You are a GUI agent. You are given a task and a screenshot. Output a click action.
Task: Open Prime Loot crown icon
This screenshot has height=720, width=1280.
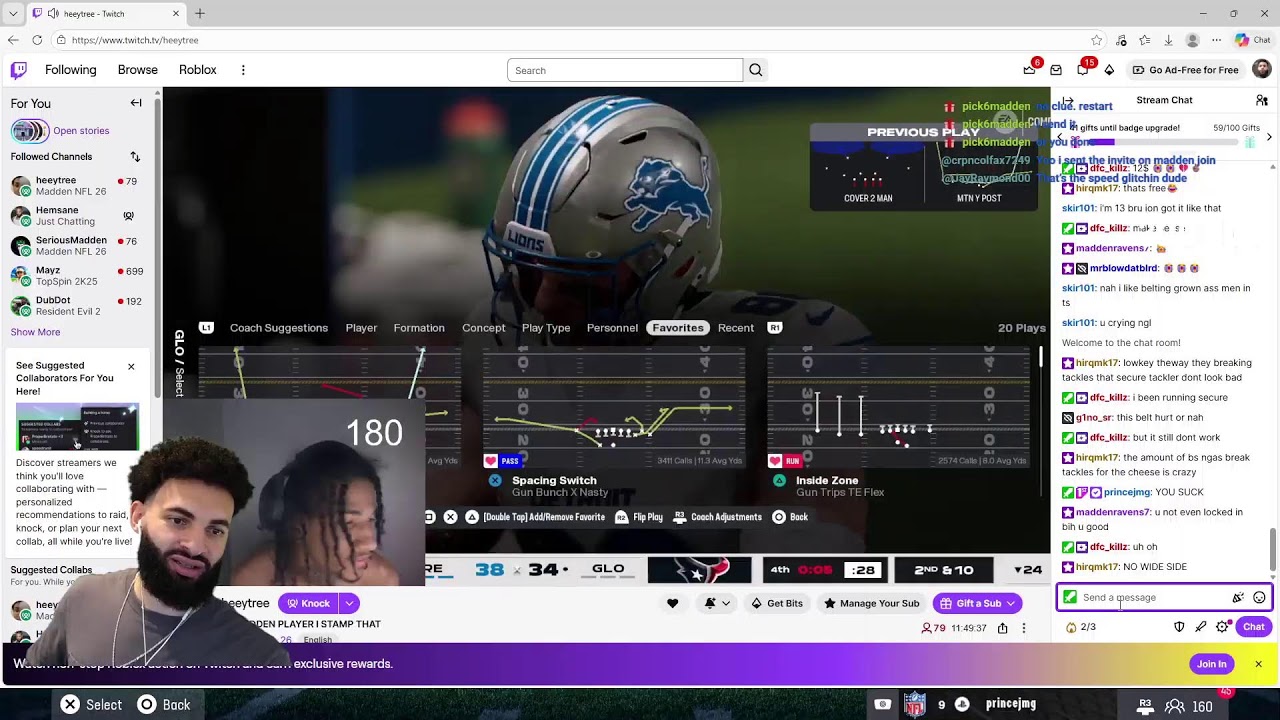coord(1029,70)
